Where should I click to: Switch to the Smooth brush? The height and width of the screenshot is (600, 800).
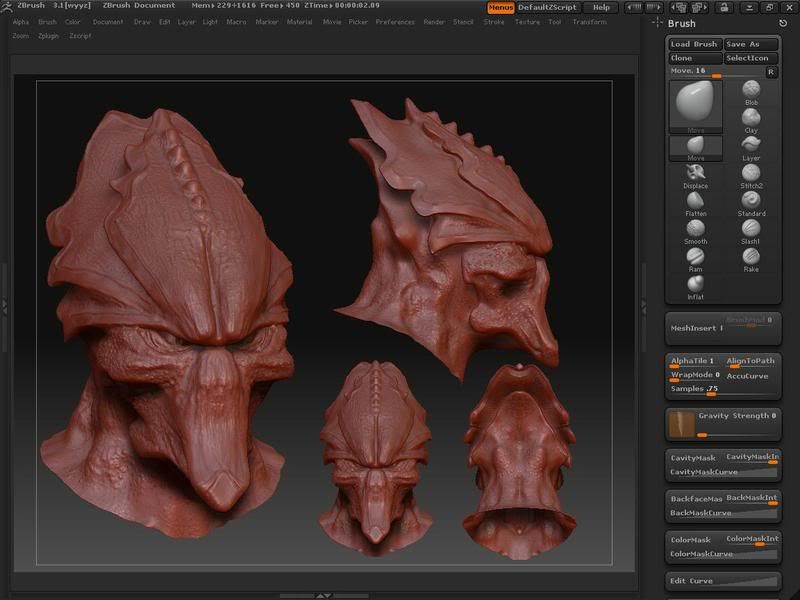pyautogui.click(x=695, y=229)
